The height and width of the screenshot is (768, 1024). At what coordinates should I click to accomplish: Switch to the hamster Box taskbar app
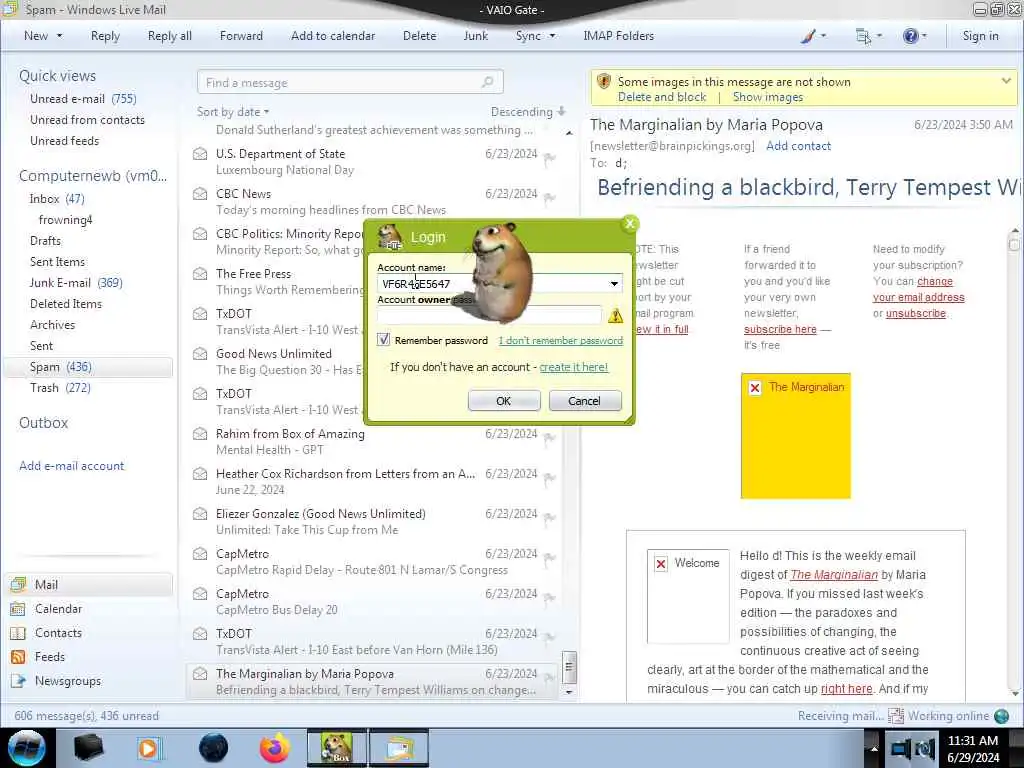point(336,748)
